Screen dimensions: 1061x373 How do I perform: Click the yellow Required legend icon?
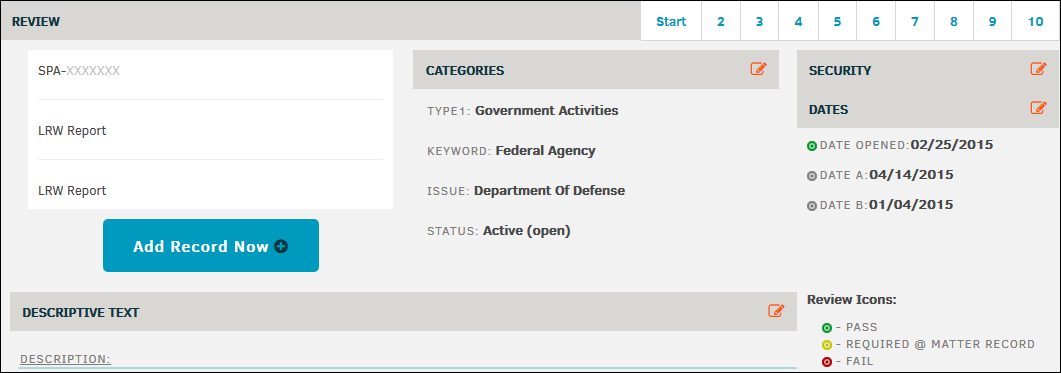pyautogui.click(x=827, y=345)
